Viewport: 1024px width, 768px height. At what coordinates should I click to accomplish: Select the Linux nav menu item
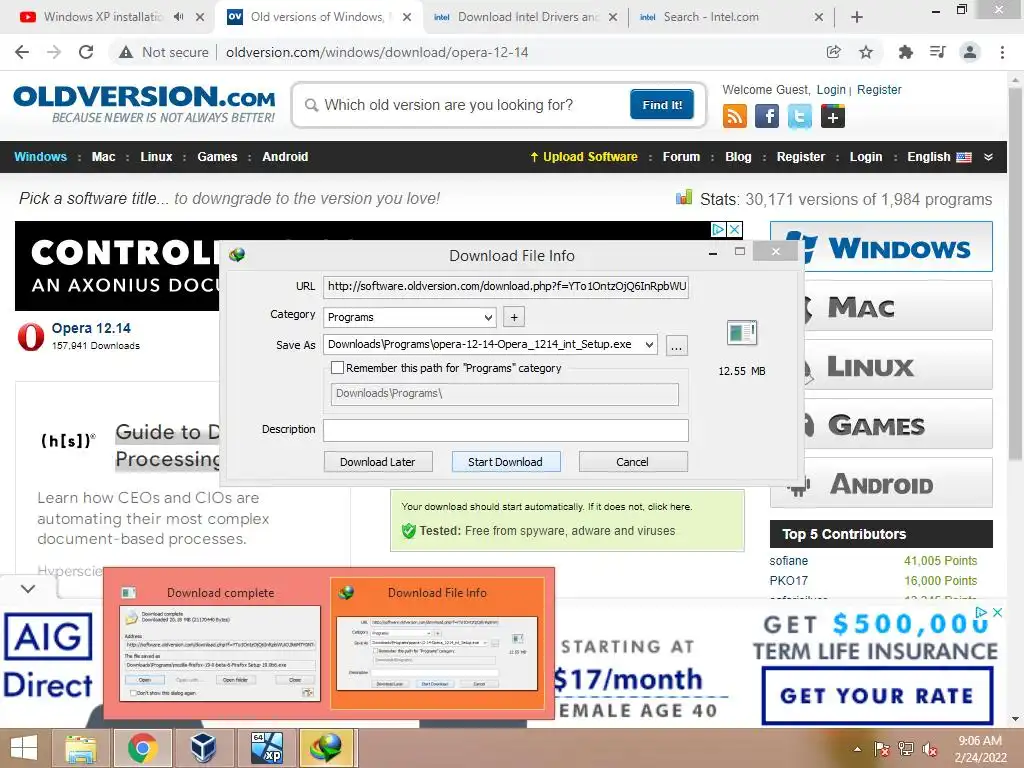pos(156,157)
